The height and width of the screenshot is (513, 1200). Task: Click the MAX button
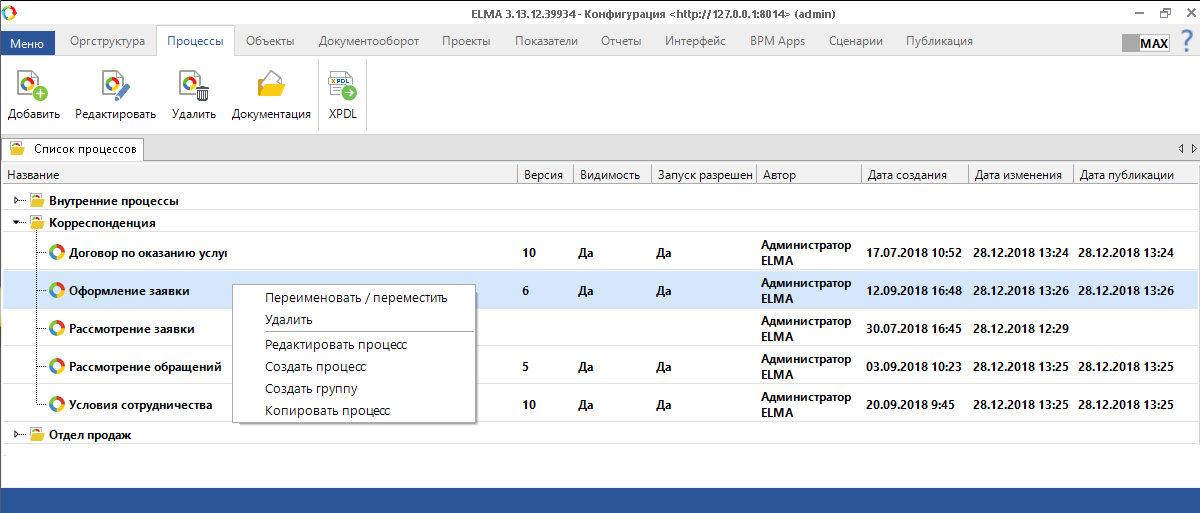[1144, 44]
